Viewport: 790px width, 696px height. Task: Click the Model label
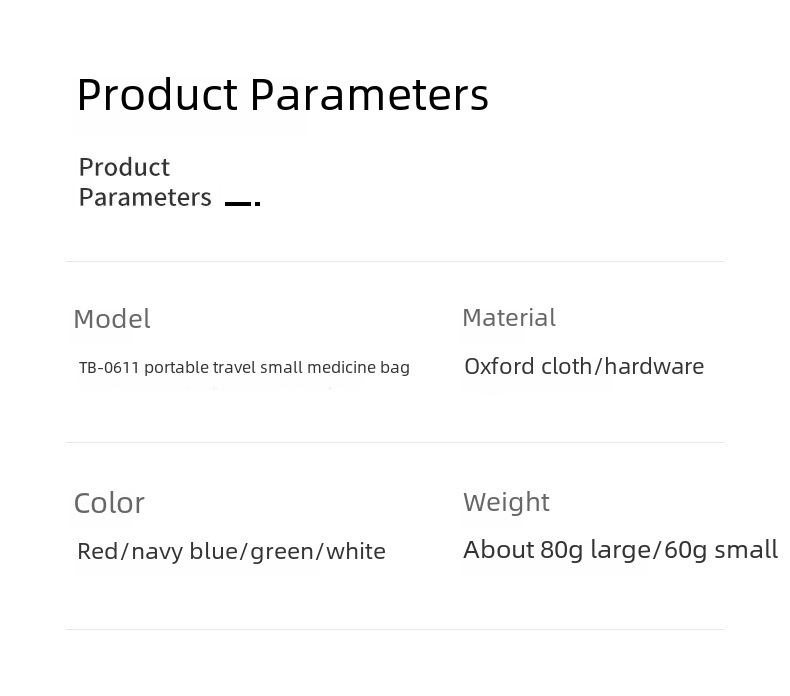point(112,319)
